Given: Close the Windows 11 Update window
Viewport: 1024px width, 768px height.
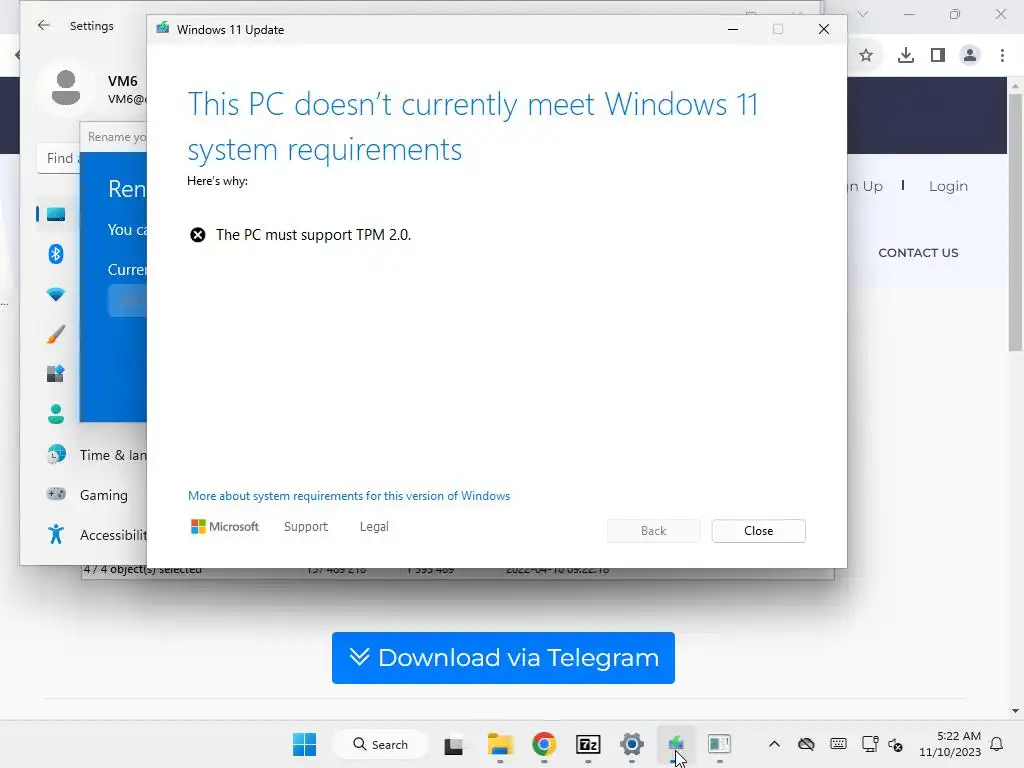Looking at the screenshot, I should point(824,29).
